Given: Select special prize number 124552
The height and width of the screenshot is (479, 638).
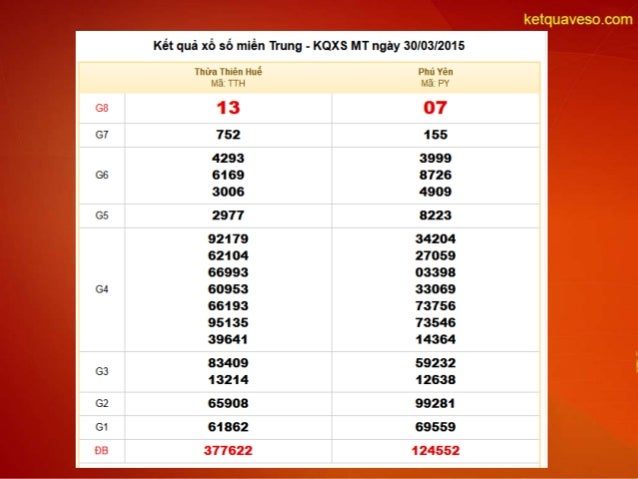Looking at the screenshot, I should pyautogui.click(x=435, y=451).
